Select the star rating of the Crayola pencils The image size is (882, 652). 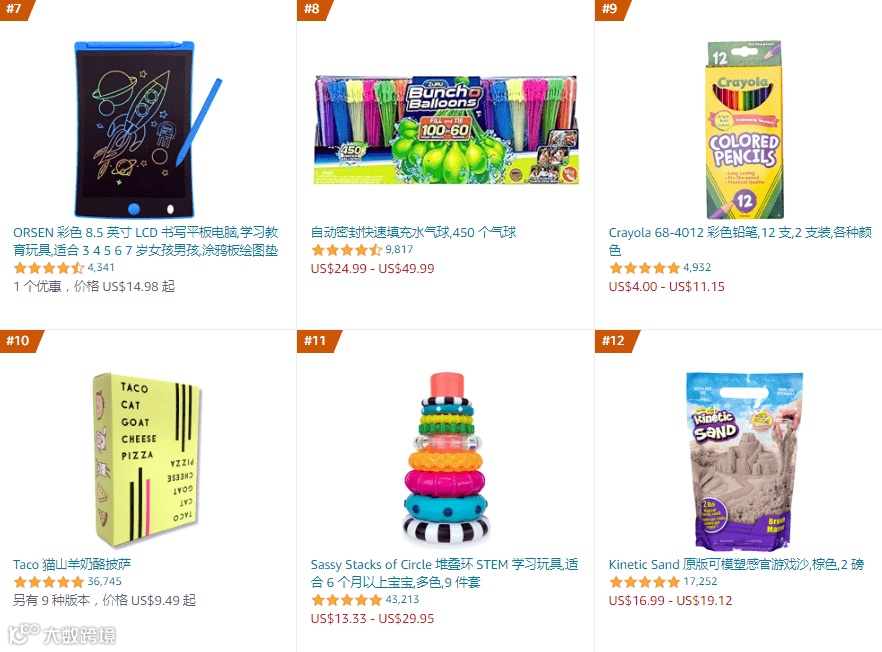click(x=645, y=268)
